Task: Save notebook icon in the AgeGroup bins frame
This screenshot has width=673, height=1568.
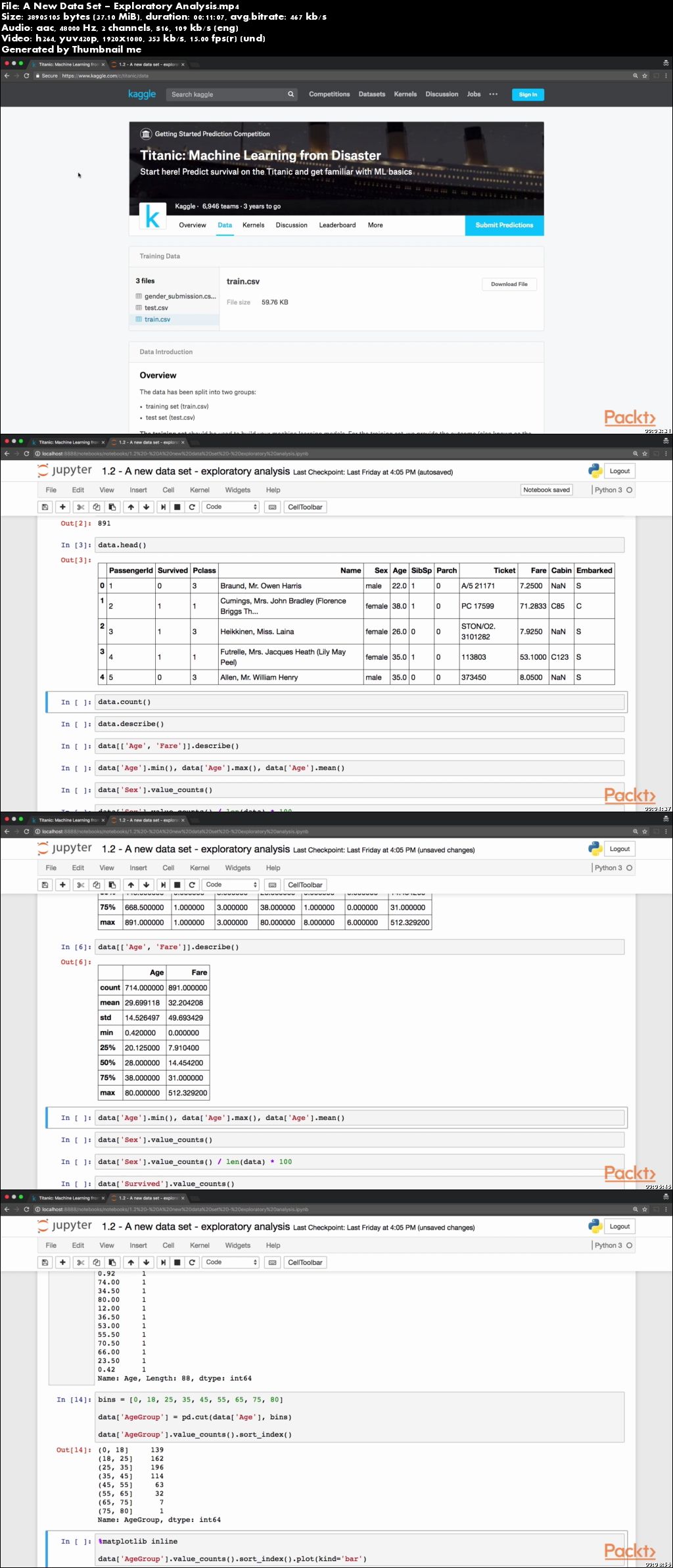Action: (45, 1262)
